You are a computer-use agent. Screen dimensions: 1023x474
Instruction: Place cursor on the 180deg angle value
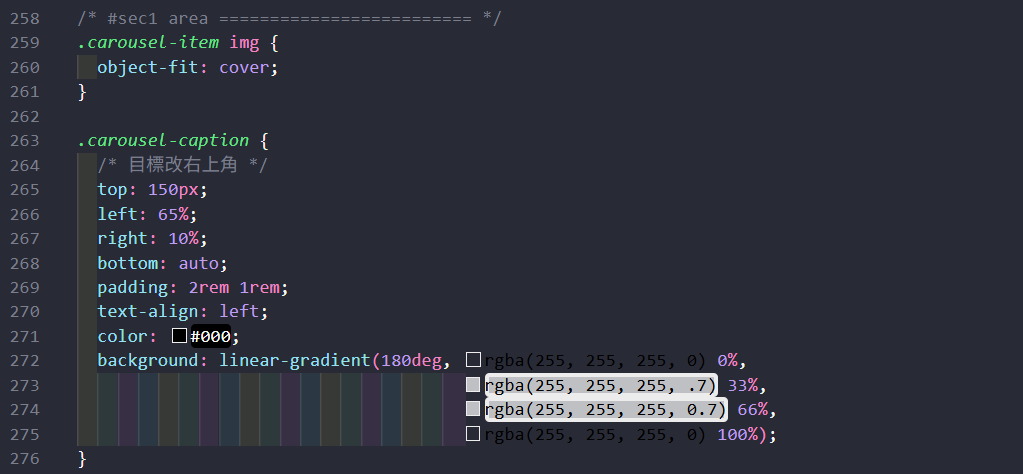click(x=410, y=360)
